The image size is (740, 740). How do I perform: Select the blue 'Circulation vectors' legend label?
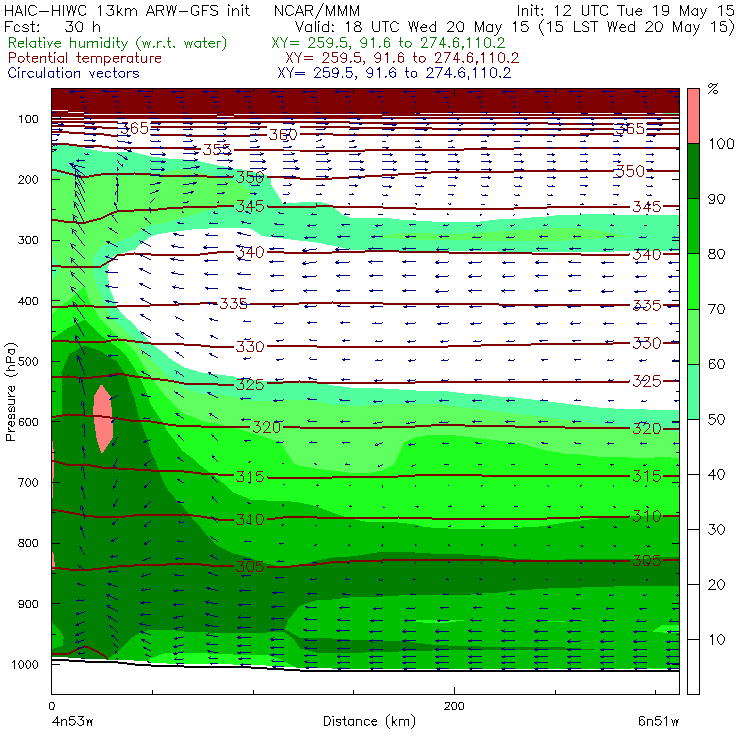tap(73, 73)
